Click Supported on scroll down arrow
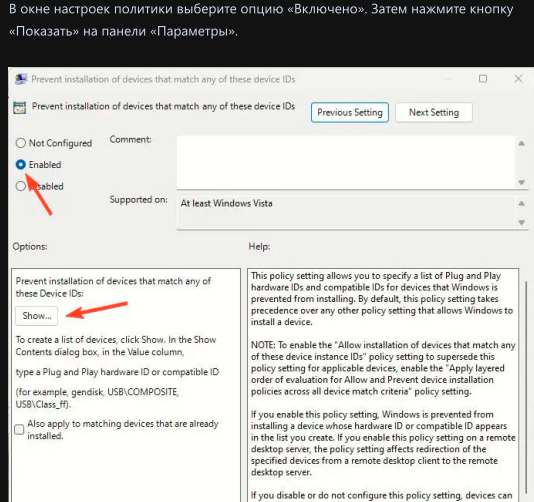 tap(521, 222)
